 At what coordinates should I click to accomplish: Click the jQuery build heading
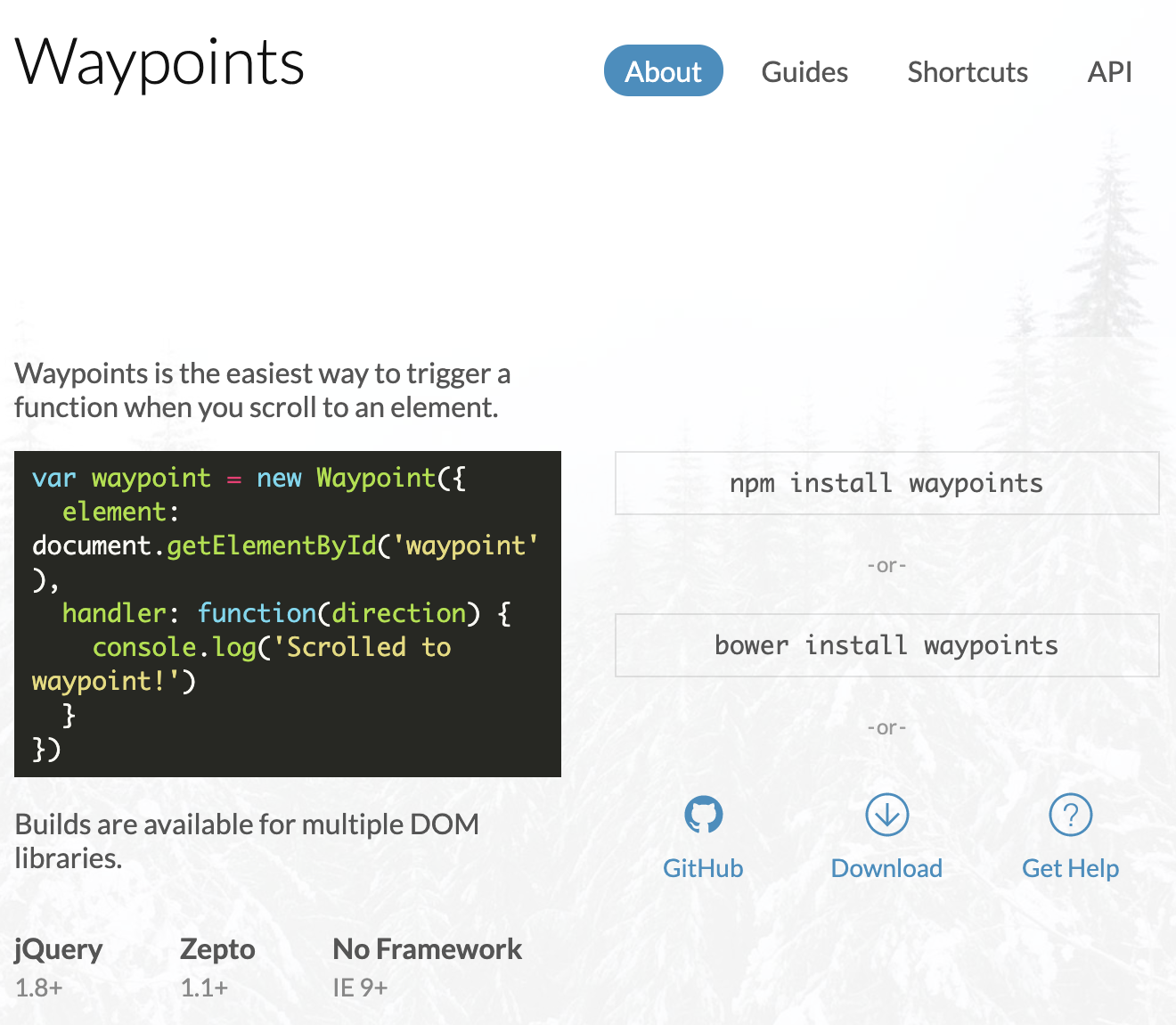[x=59, y=950]
